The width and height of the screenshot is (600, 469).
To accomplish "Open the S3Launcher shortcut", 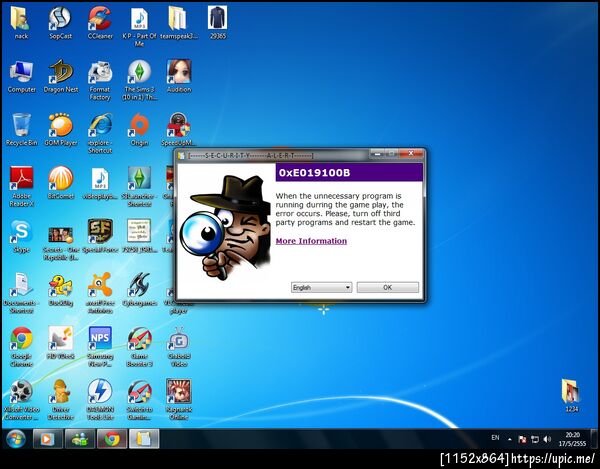I will coord(139,187).
